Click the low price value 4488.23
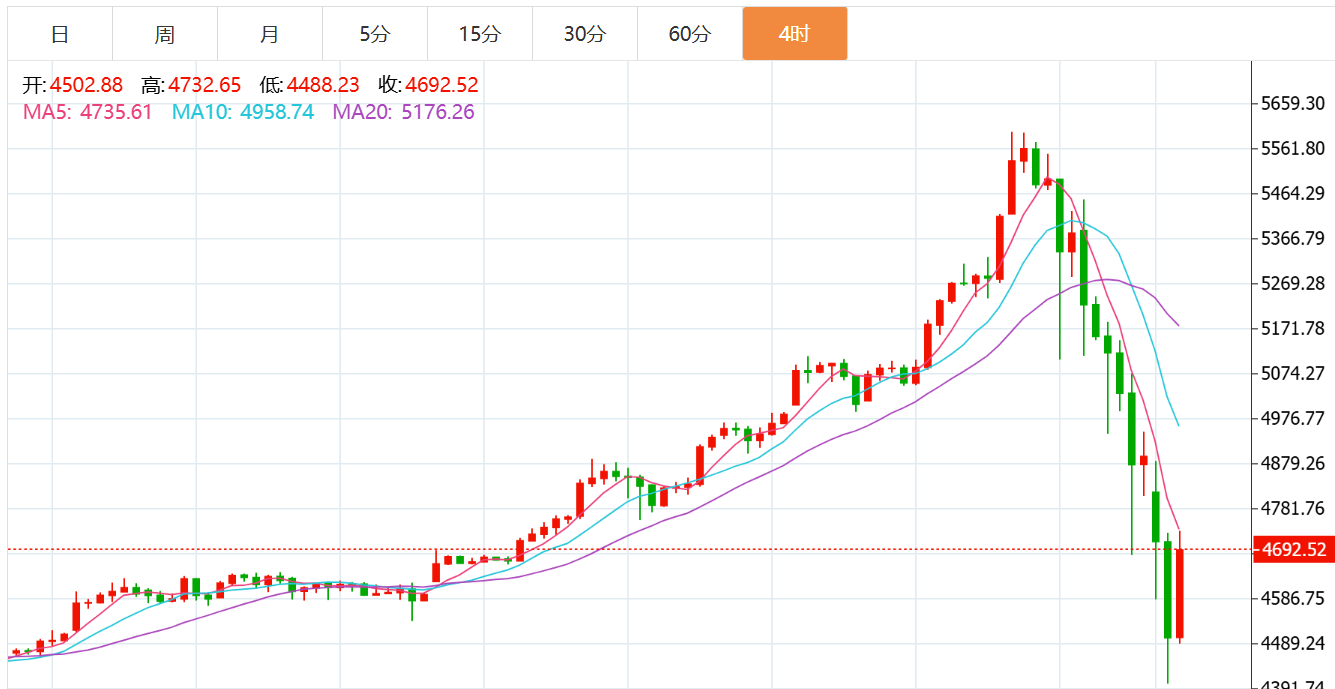Image resolution: width=1335 pixels, height=689 pixels. pos(323,85)
